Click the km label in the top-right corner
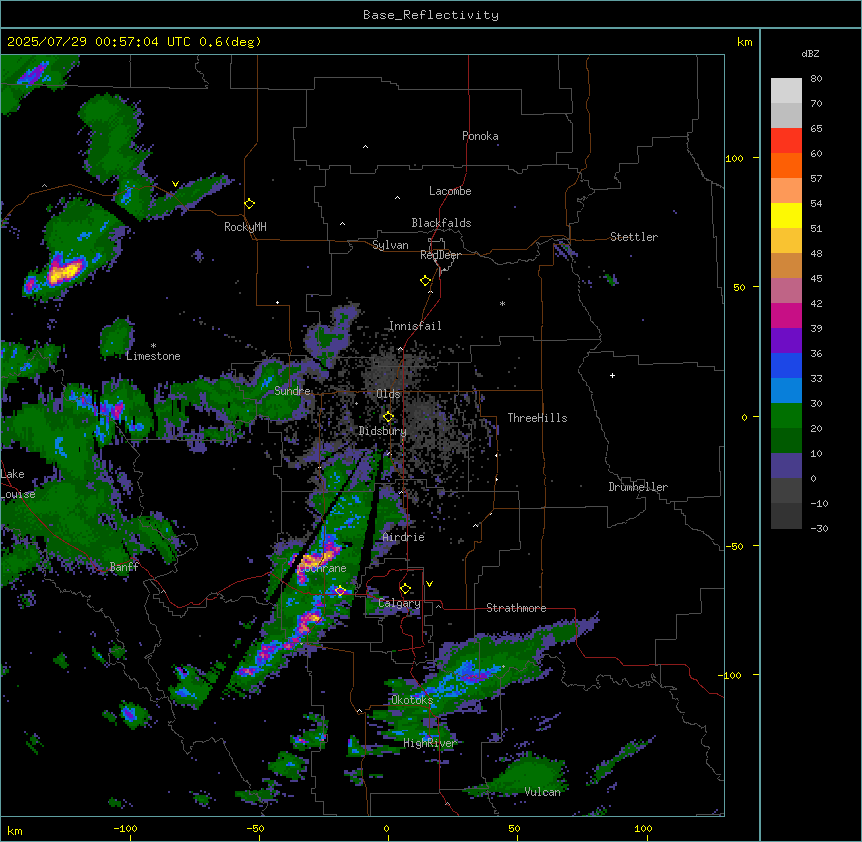Viewport: 862px width, 842px height. [745, 42]
